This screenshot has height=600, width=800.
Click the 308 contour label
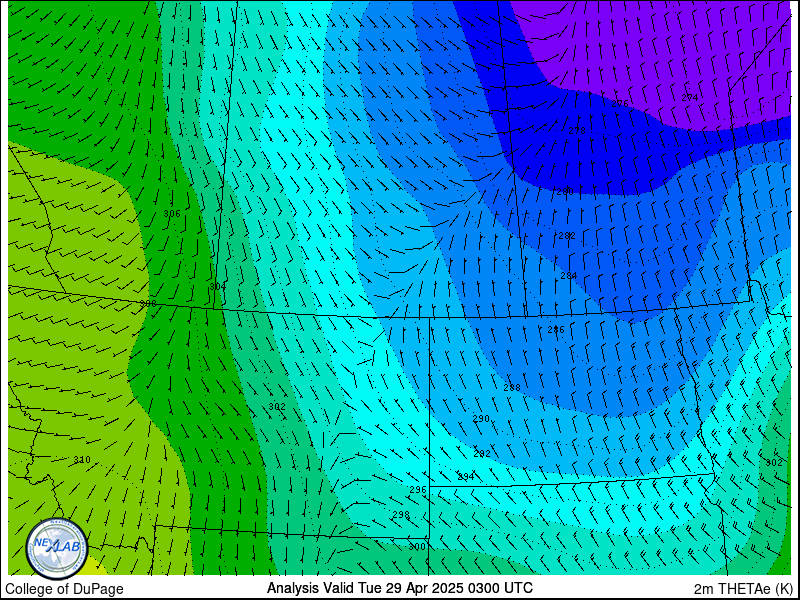point(148,304)
